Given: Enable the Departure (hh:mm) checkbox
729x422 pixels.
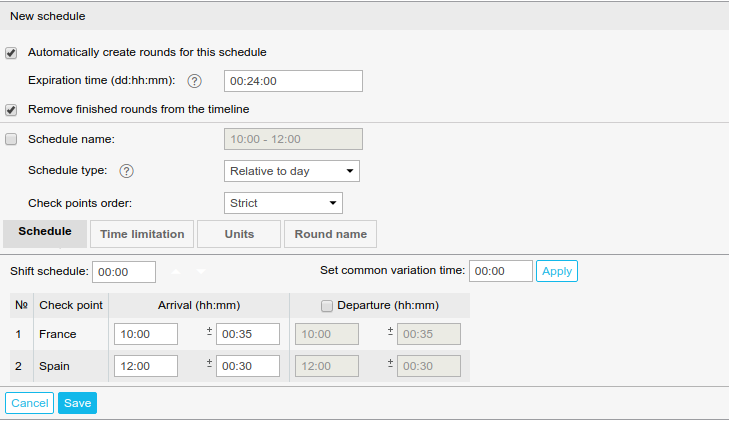Looking at the screenshot, I should tap(326, 305).
